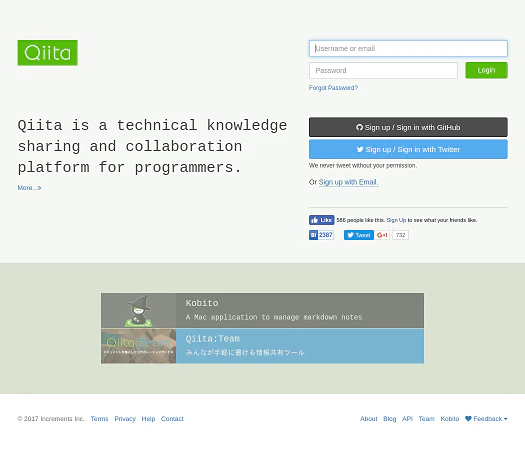This screenshot has height=467, width=525.
Task: Click Facebook Sign Up link
Action: tap(396, 220)
